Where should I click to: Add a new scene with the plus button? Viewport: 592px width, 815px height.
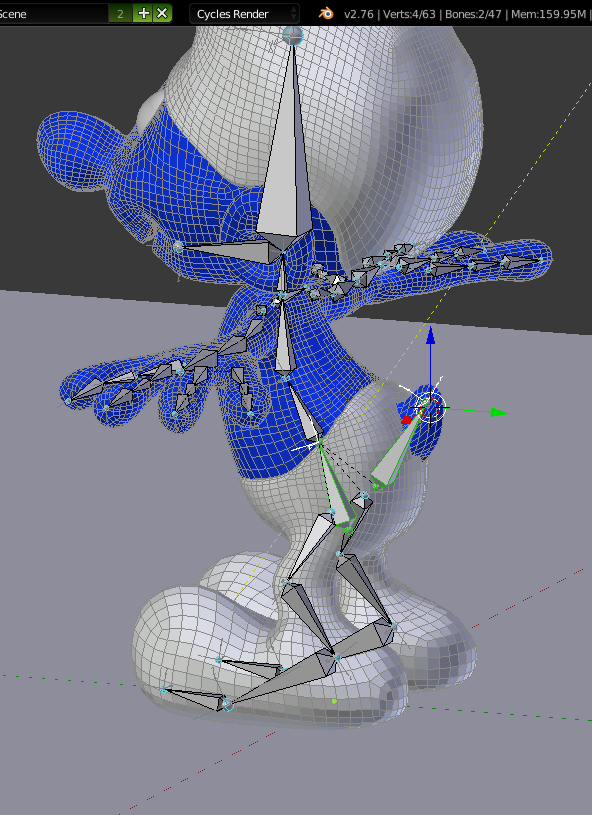pos(143,14)
